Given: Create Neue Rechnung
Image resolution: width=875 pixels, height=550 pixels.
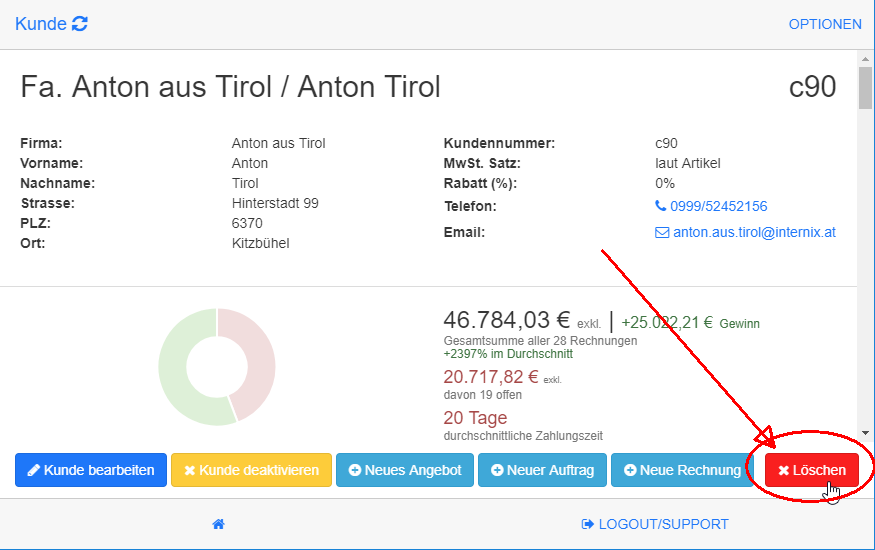Looking at the screenshot, I should pyautogui.click(x=682, y=470).
